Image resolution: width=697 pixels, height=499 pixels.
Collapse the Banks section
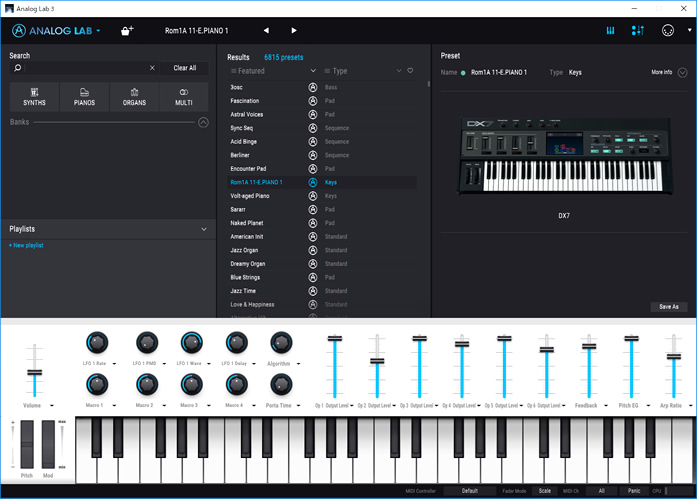203,122
